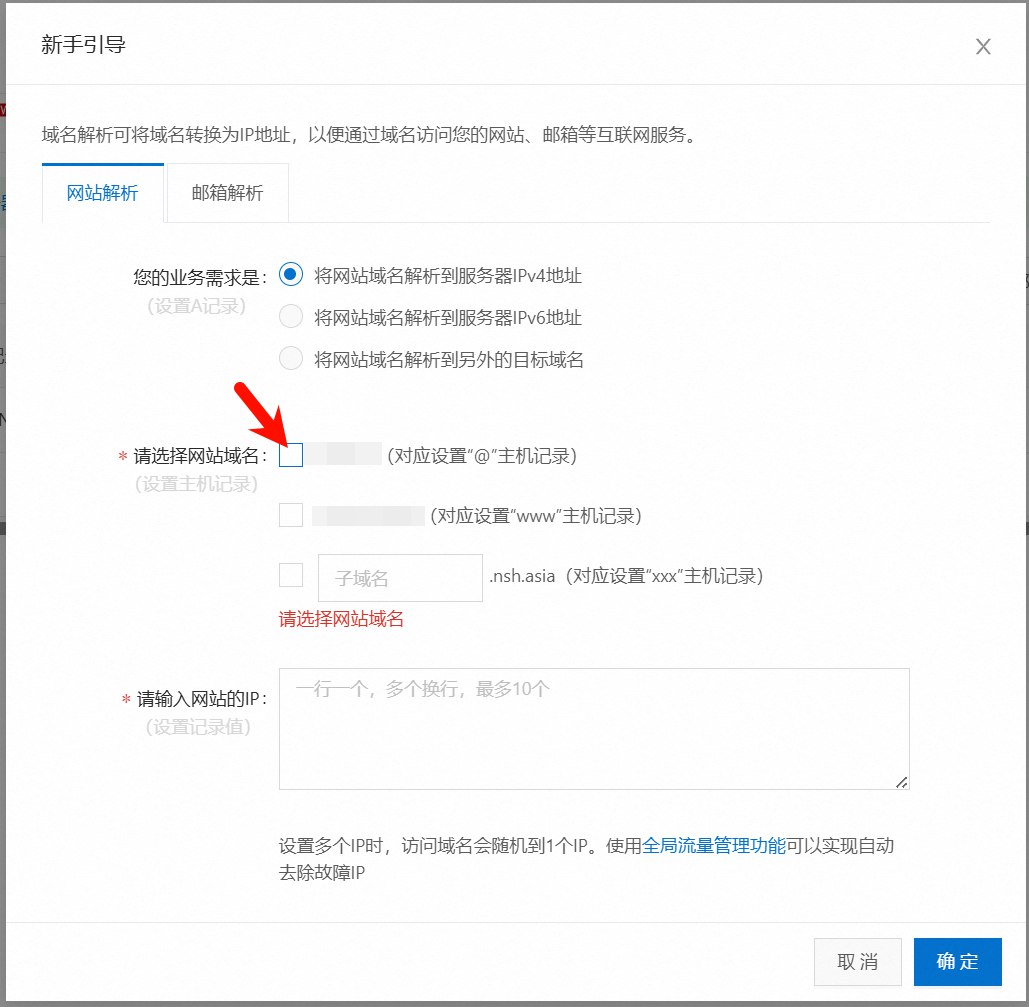Confirm with the 确定 button

click(x=957, y=962)
